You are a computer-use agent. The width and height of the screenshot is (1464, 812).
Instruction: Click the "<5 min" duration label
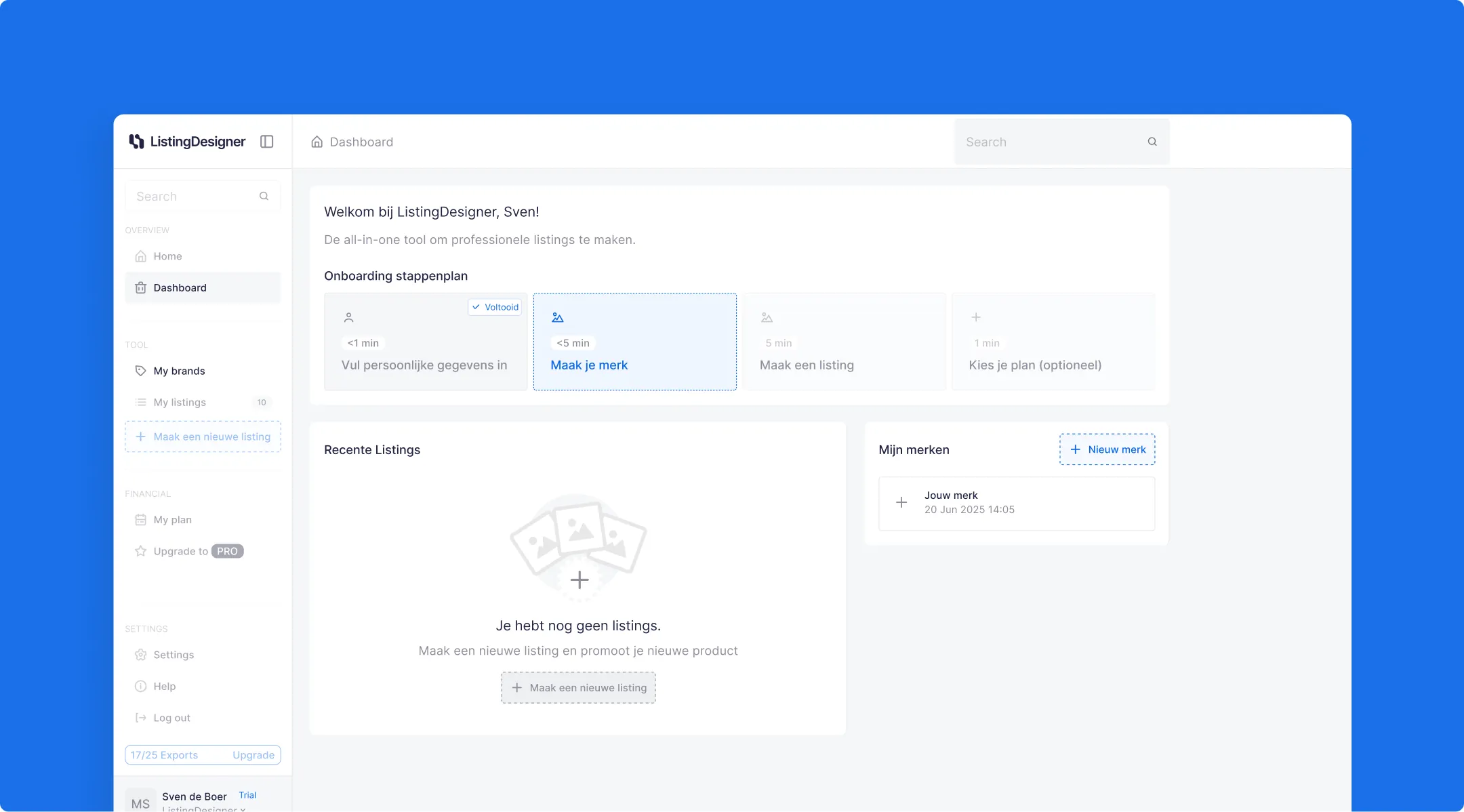[x=573, y=343]
